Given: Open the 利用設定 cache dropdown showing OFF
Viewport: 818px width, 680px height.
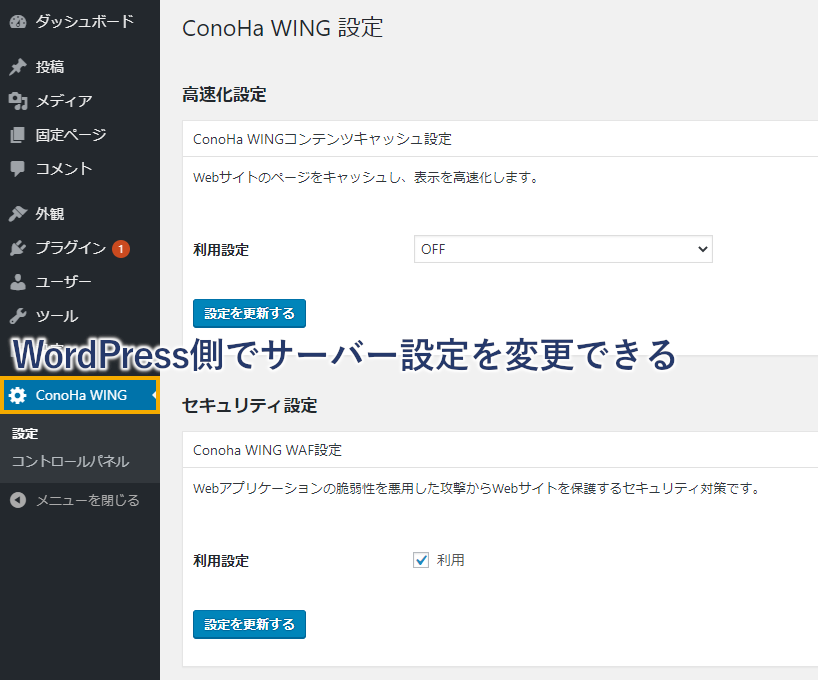Looking at the screenshot, I should tap(563, 249).
